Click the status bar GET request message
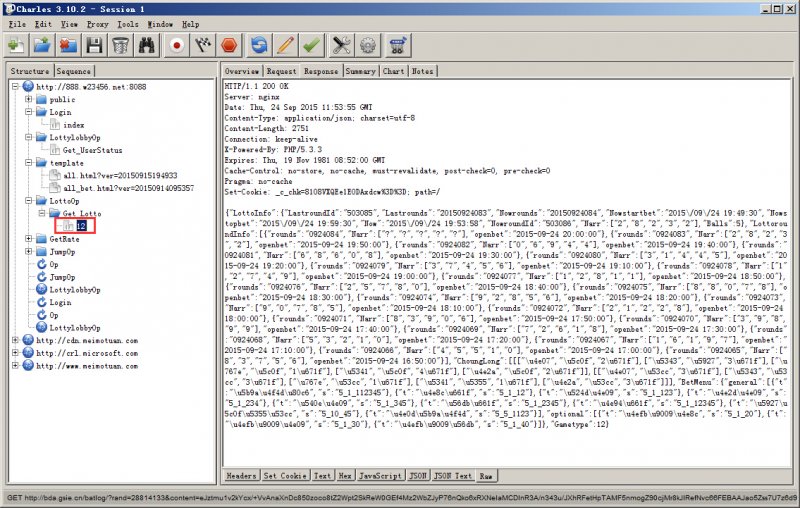The height and width of the screenshot is (508, 800). coord(400,498)
